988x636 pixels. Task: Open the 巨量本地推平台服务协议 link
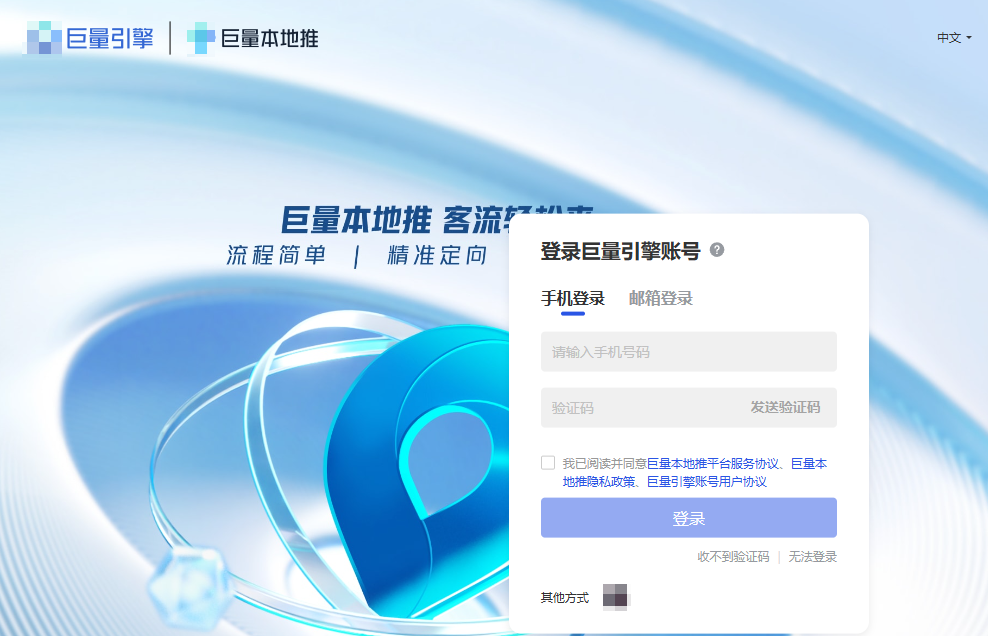[713, 463]
